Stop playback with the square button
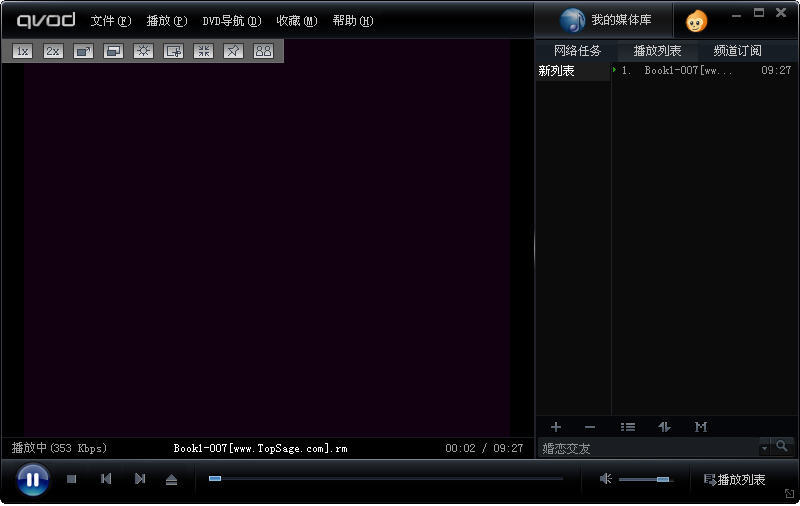 click(71, 479)
